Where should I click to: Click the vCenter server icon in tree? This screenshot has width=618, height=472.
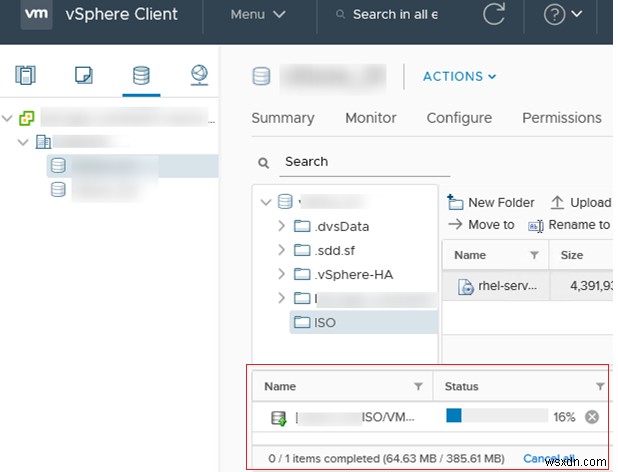point(27,118)
